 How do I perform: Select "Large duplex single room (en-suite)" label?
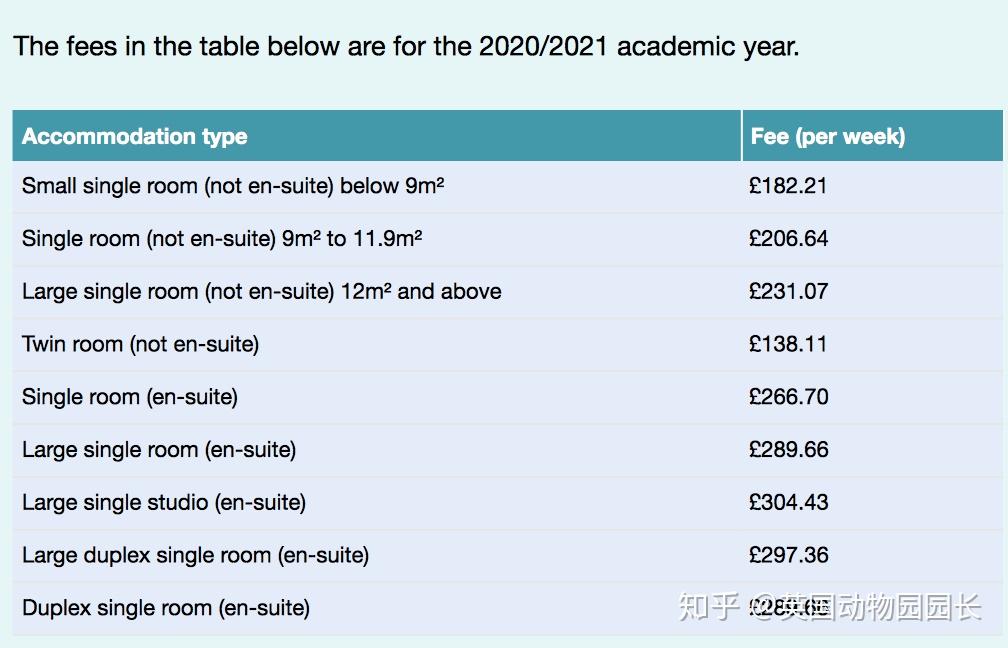(196, 556)
